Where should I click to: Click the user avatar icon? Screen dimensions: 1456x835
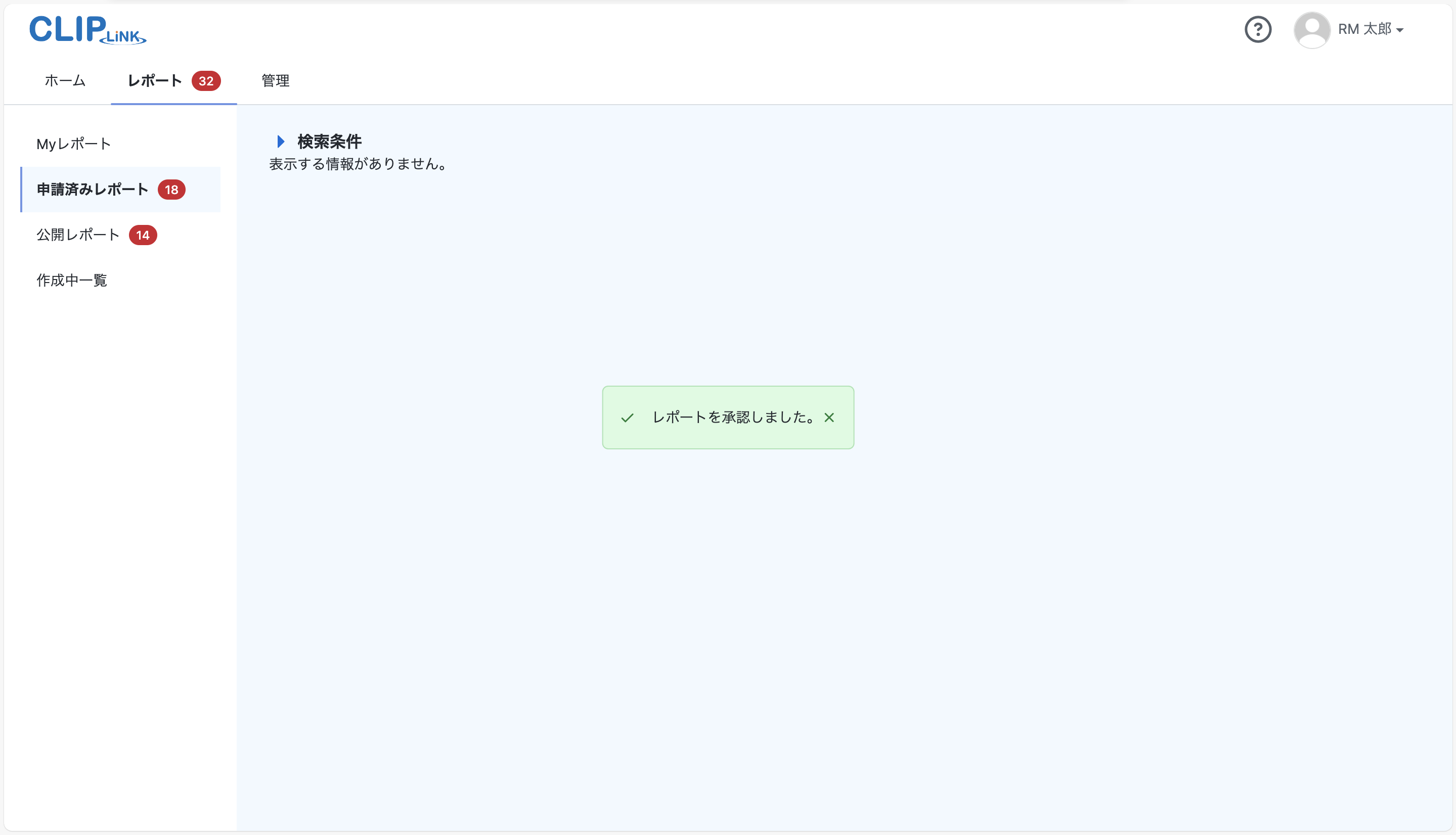[x=1312, y=29]
